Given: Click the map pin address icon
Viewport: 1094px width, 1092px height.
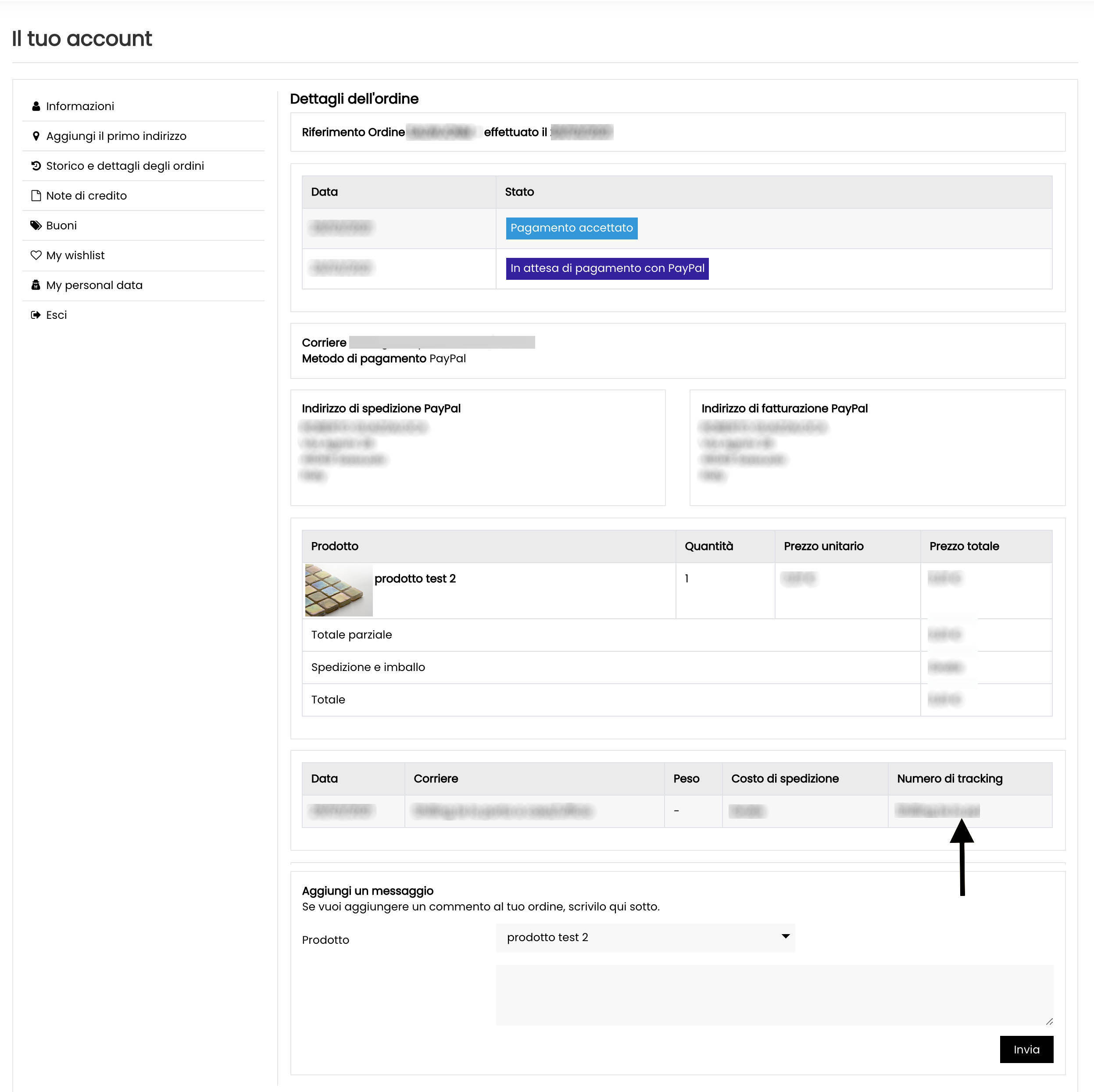Looking at the screenshot, I should [x=36, y=136].
